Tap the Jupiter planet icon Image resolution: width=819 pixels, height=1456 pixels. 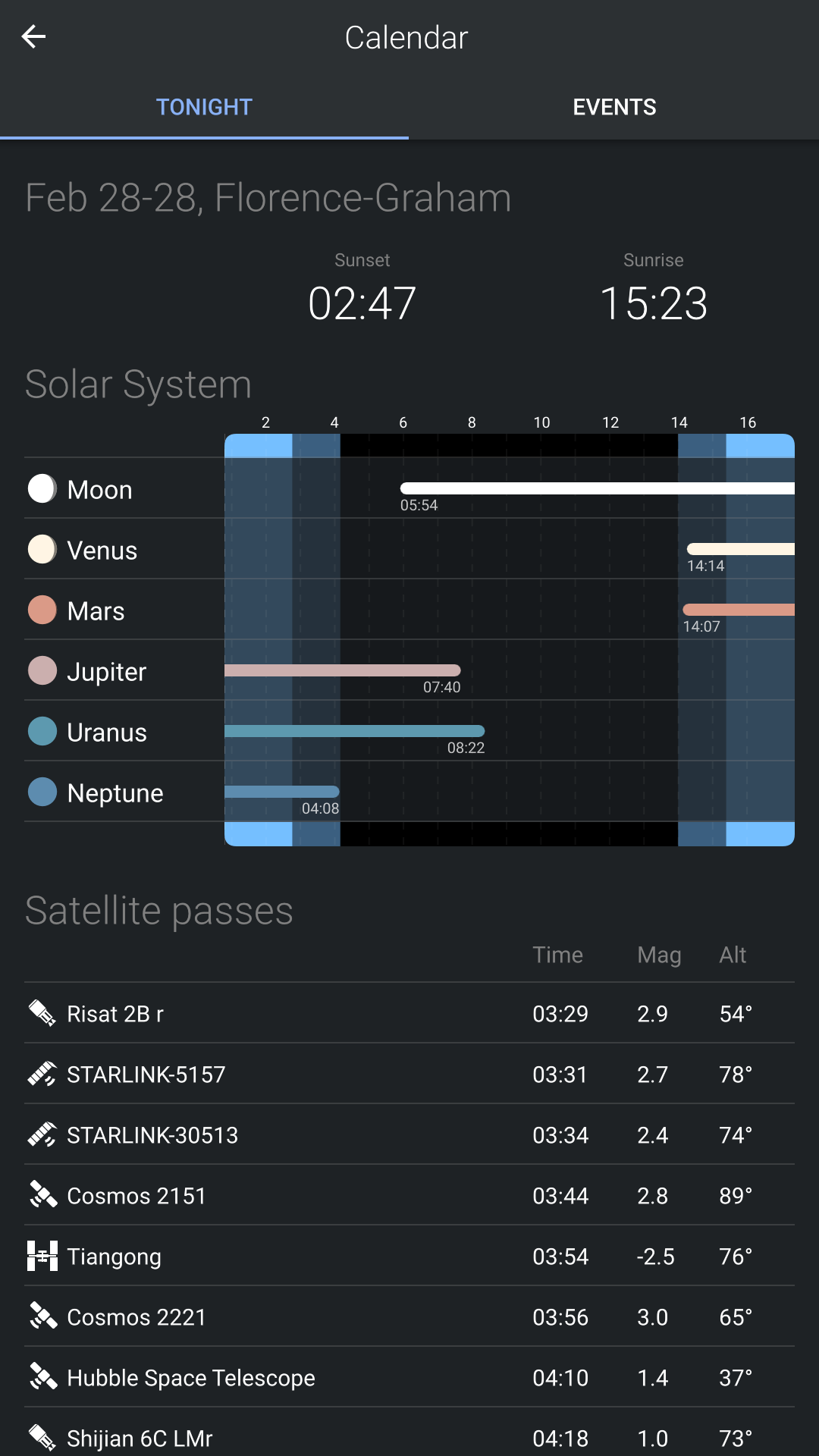coord(42,671)
